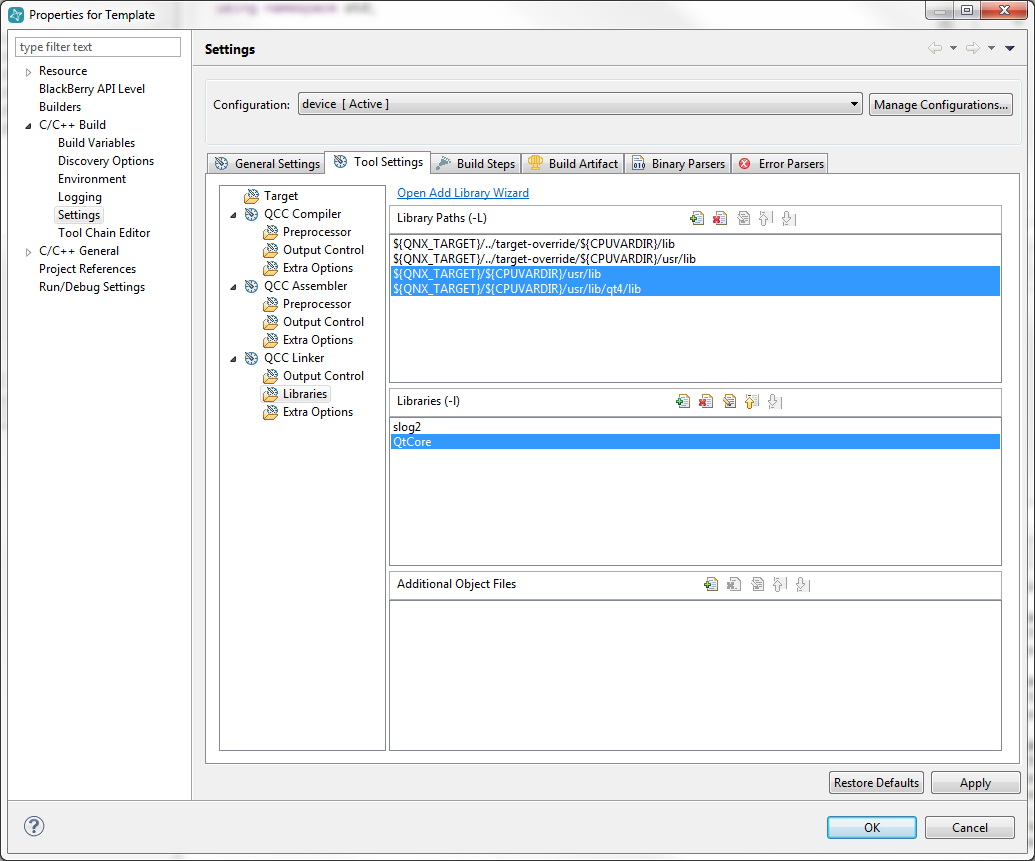Screen dimensions: 1035x861
Task: Select the Target tool item
Action: (x=281, y=196)
